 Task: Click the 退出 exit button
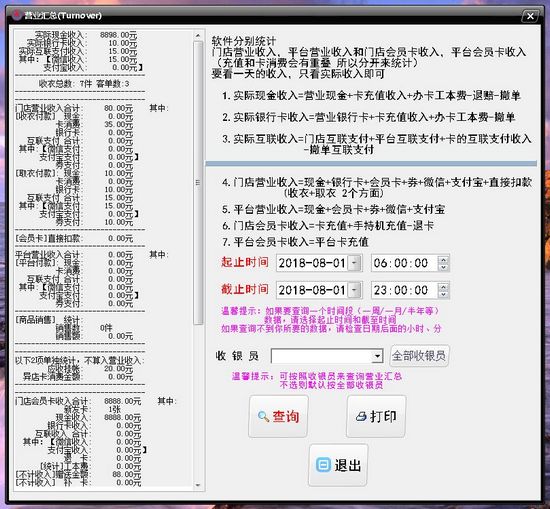[338, 465]
